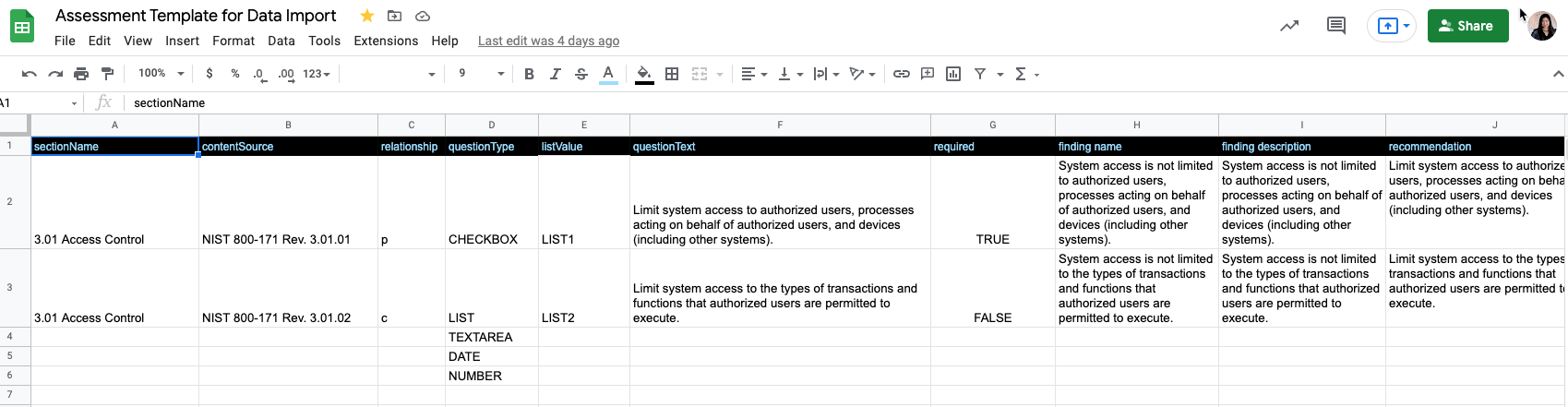Select the cell containing TRUE

click(993, 202)
